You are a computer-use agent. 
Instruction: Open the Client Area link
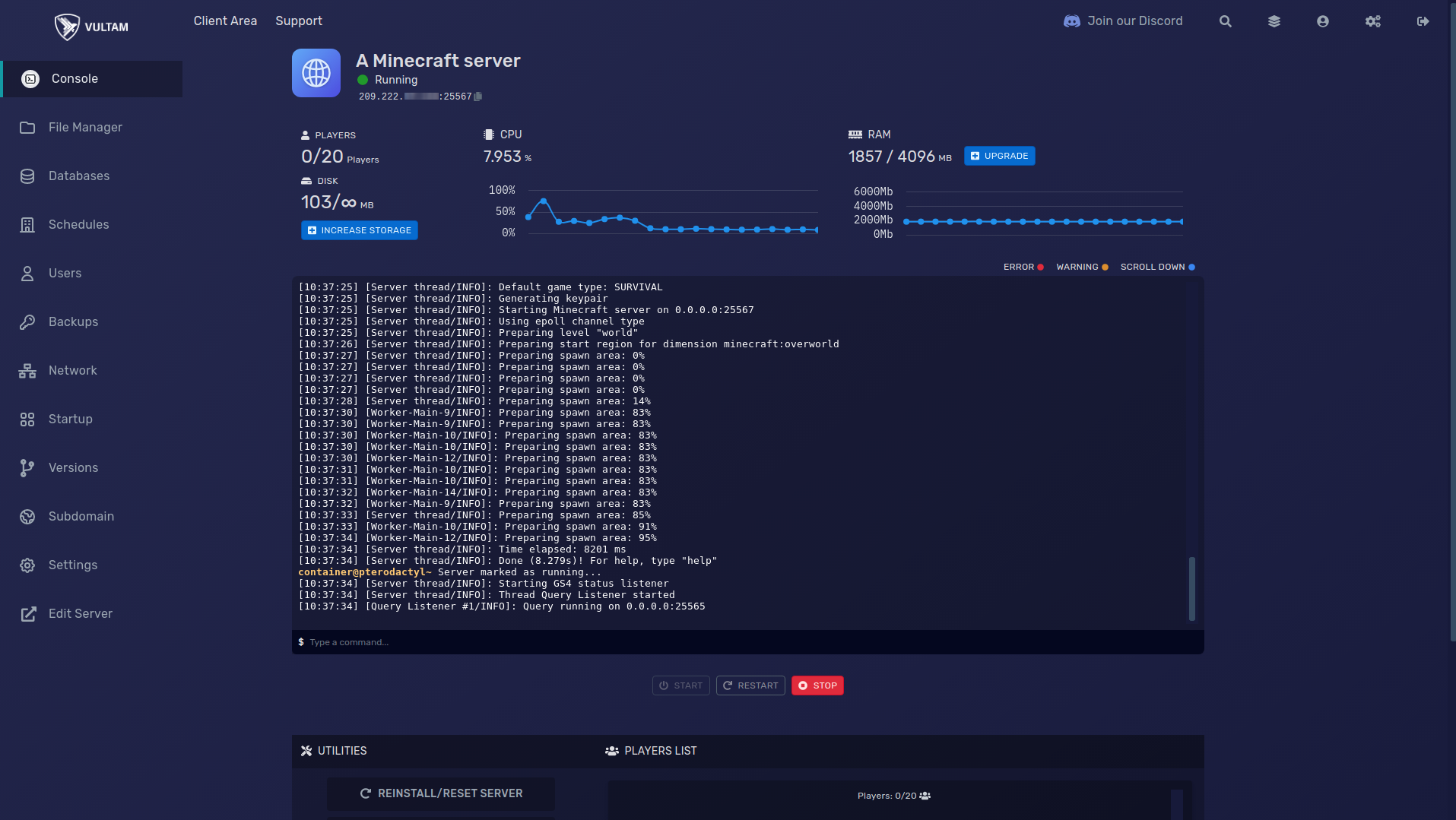(x=225, y=21)
